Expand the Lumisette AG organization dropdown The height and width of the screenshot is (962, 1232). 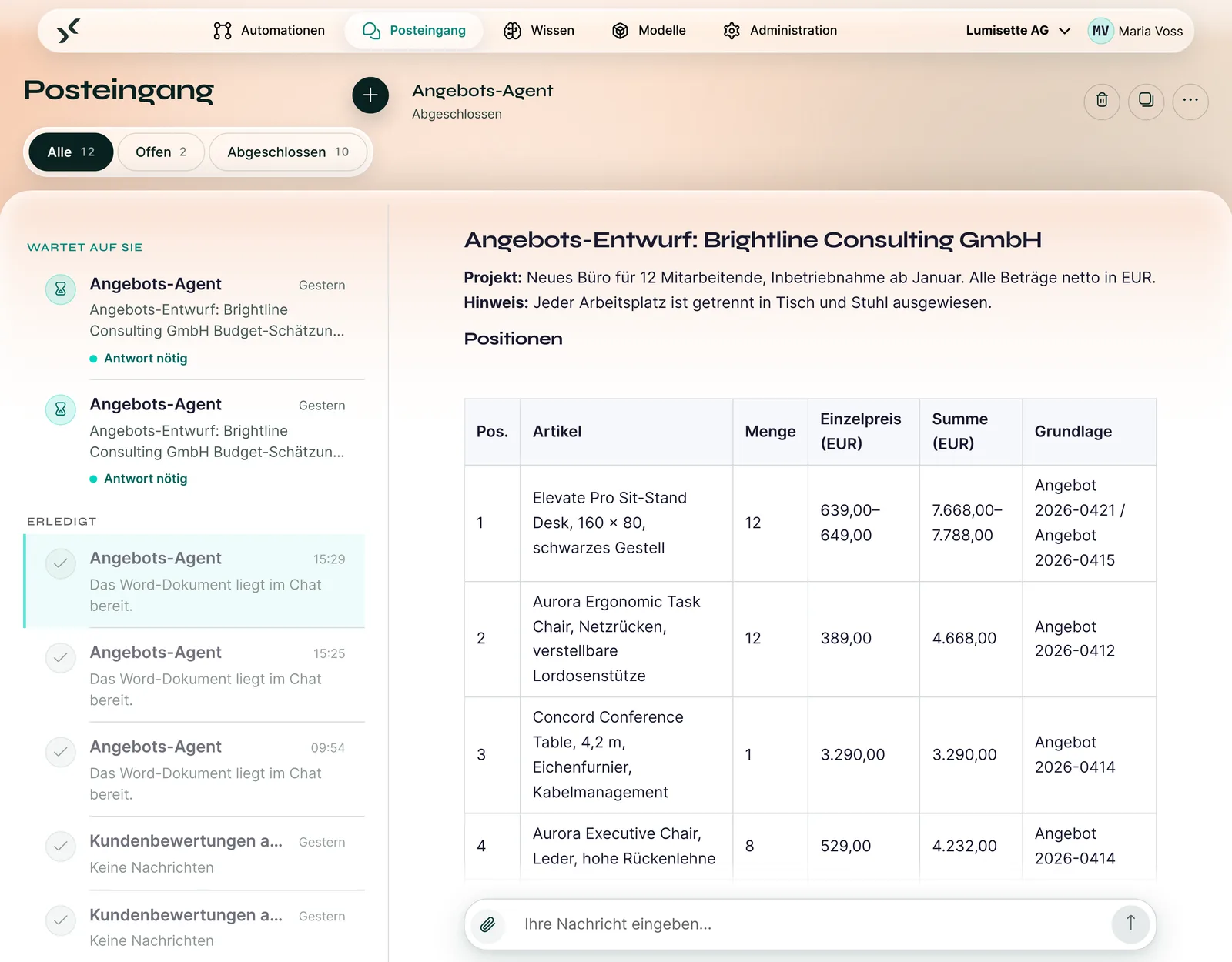[1018, 31]
